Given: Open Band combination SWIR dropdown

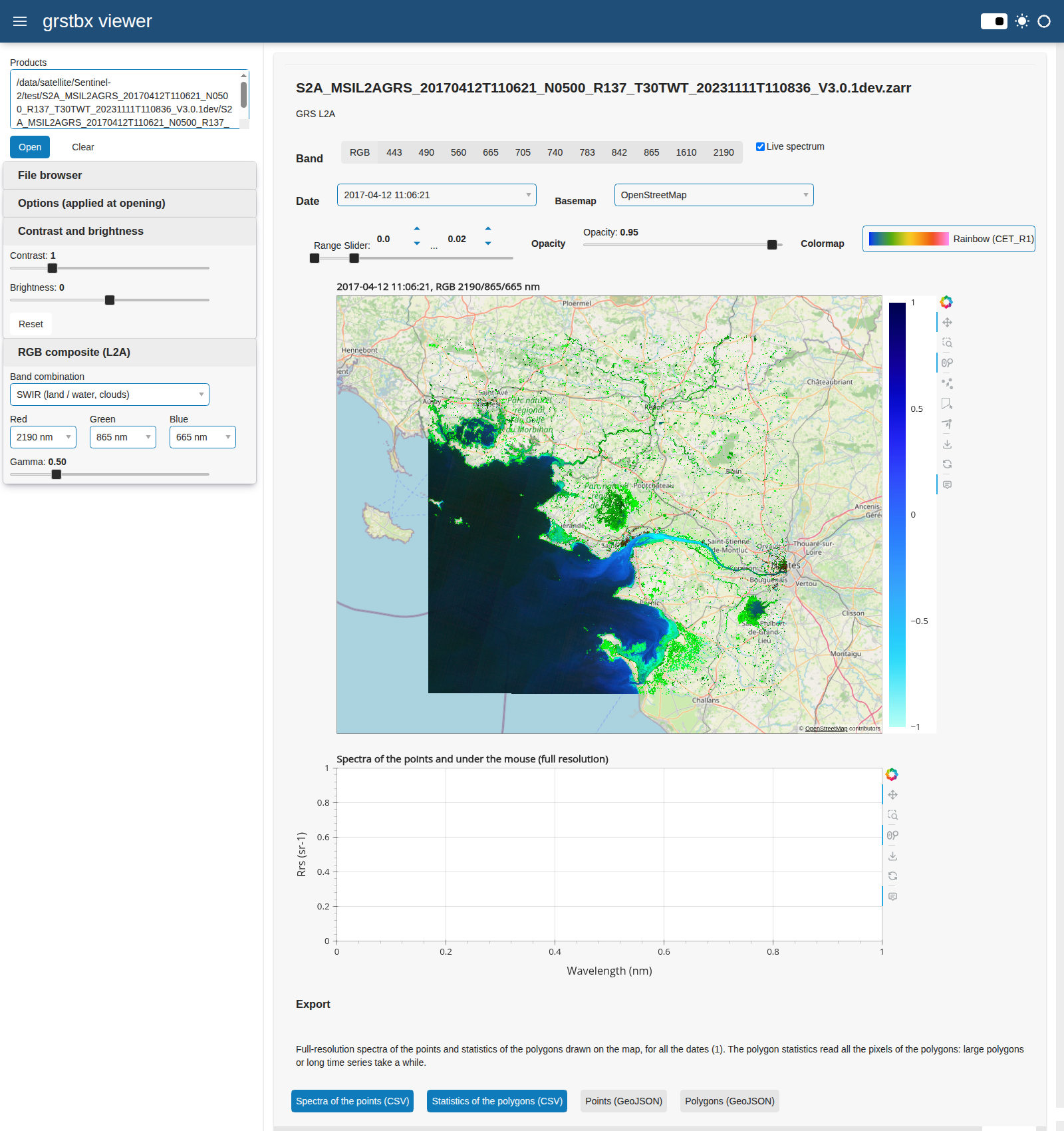Looking at the screenshot, I should coord(109,395).
